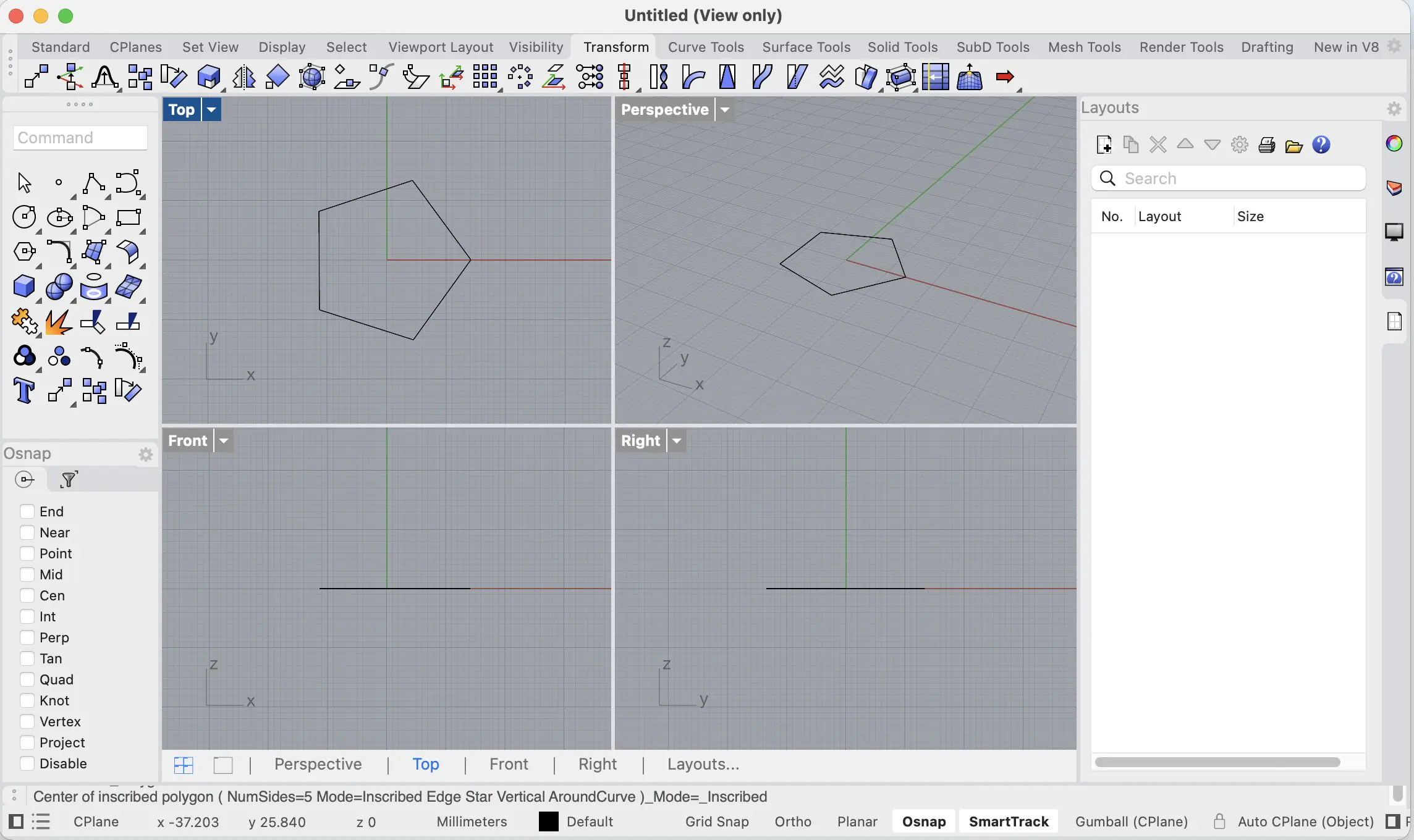1414x840 pixels.
Task: Switch to the Front viewport via bottom bar
Action: coord(508,764)
